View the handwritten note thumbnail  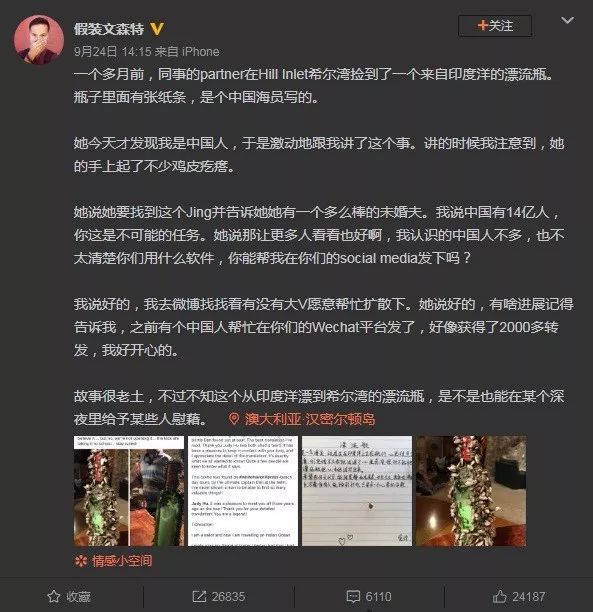[357, 491]
